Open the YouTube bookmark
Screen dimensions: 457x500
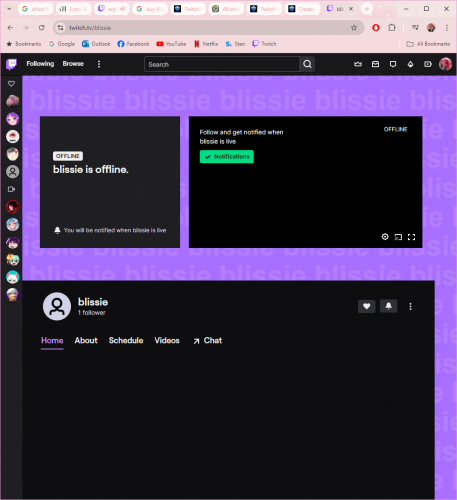pos(171,44)
